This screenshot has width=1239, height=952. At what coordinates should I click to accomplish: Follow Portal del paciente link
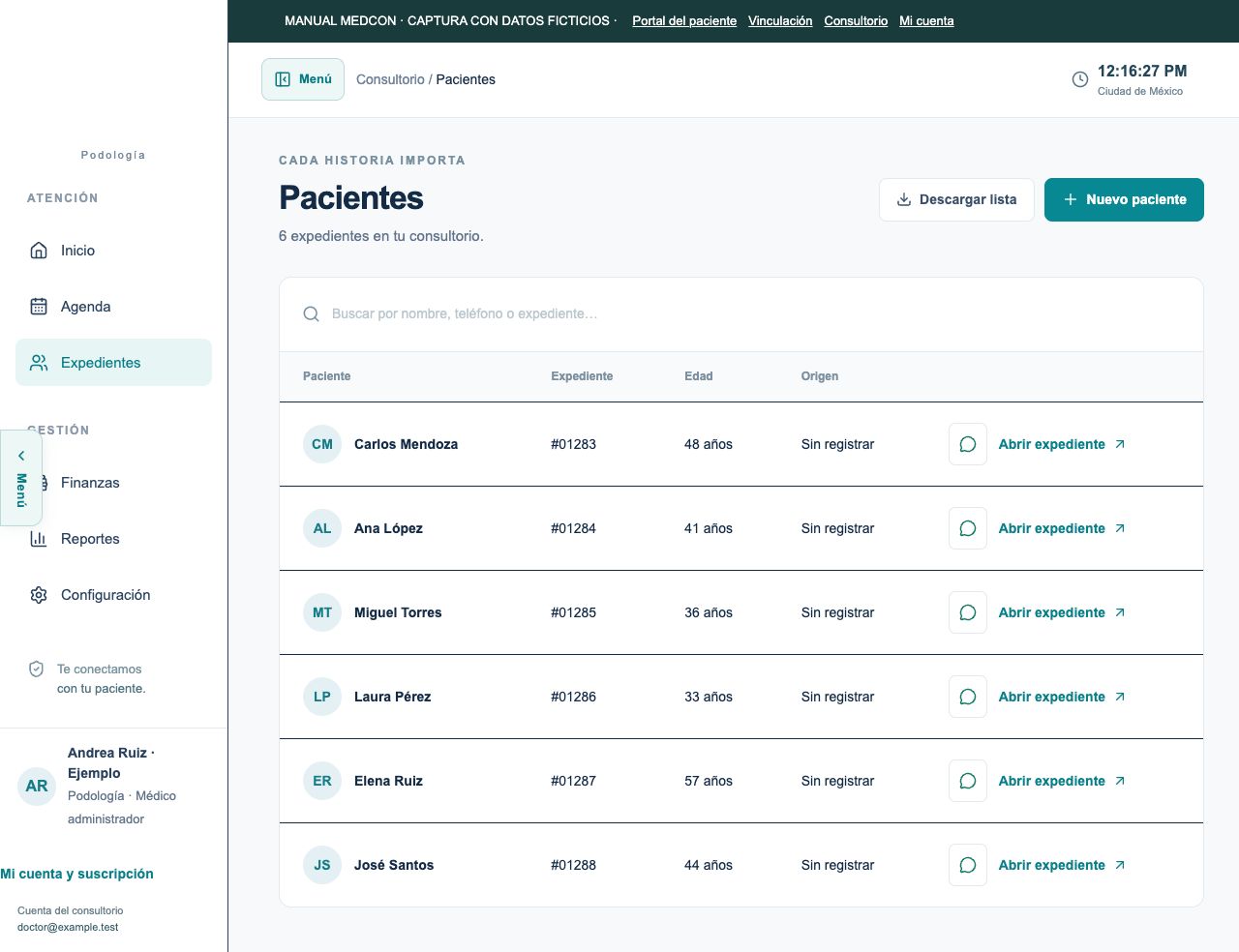point(684,21)
